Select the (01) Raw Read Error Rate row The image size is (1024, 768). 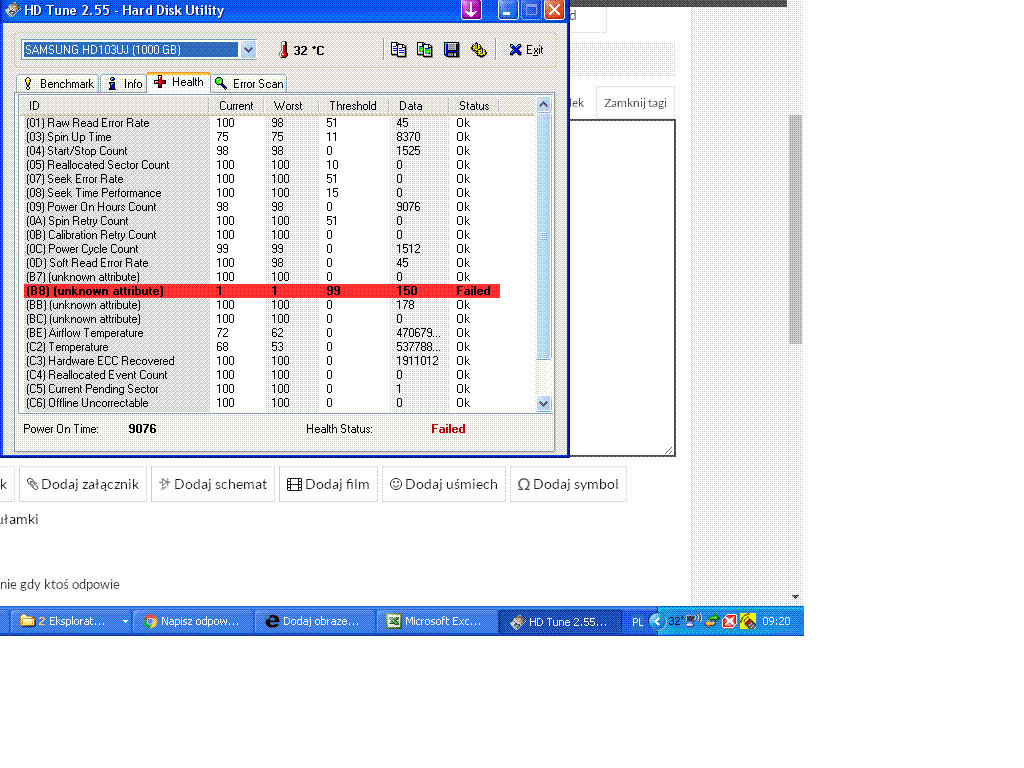tap(261, 123)
